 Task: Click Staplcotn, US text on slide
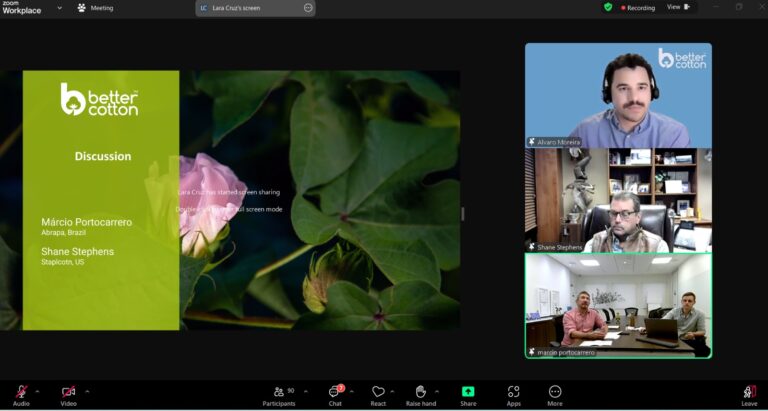click(62, 262)
